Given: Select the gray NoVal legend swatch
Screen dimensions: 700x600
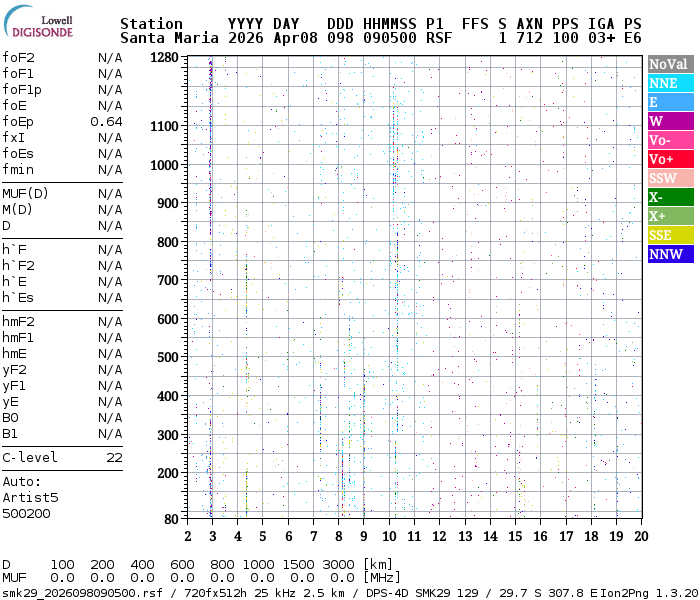Looking at the screenshot, I should (669, 64).
